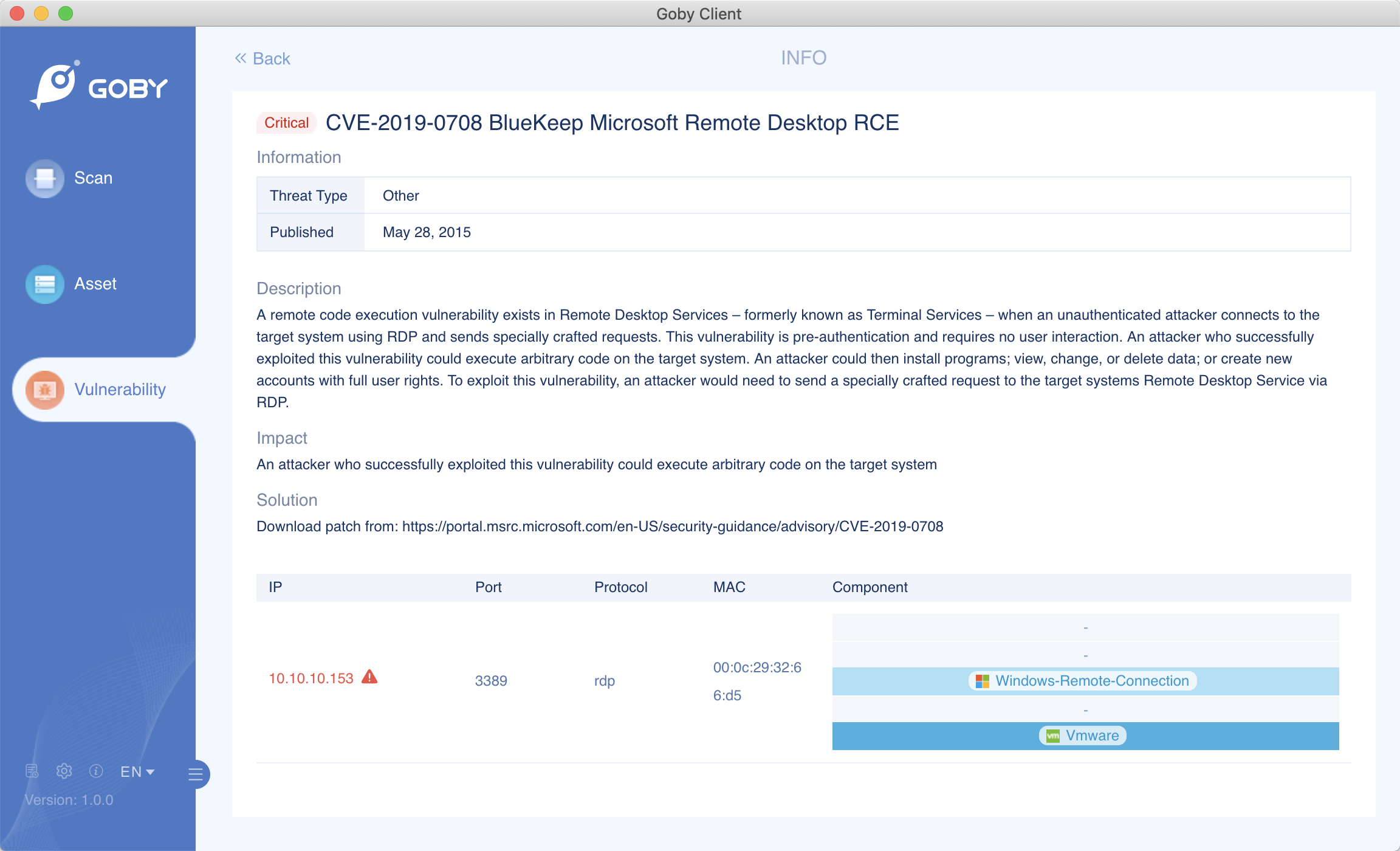Click the red warning triangle beside IP
The height and width of the screenshot is (851, 1400).
[369, 677]
